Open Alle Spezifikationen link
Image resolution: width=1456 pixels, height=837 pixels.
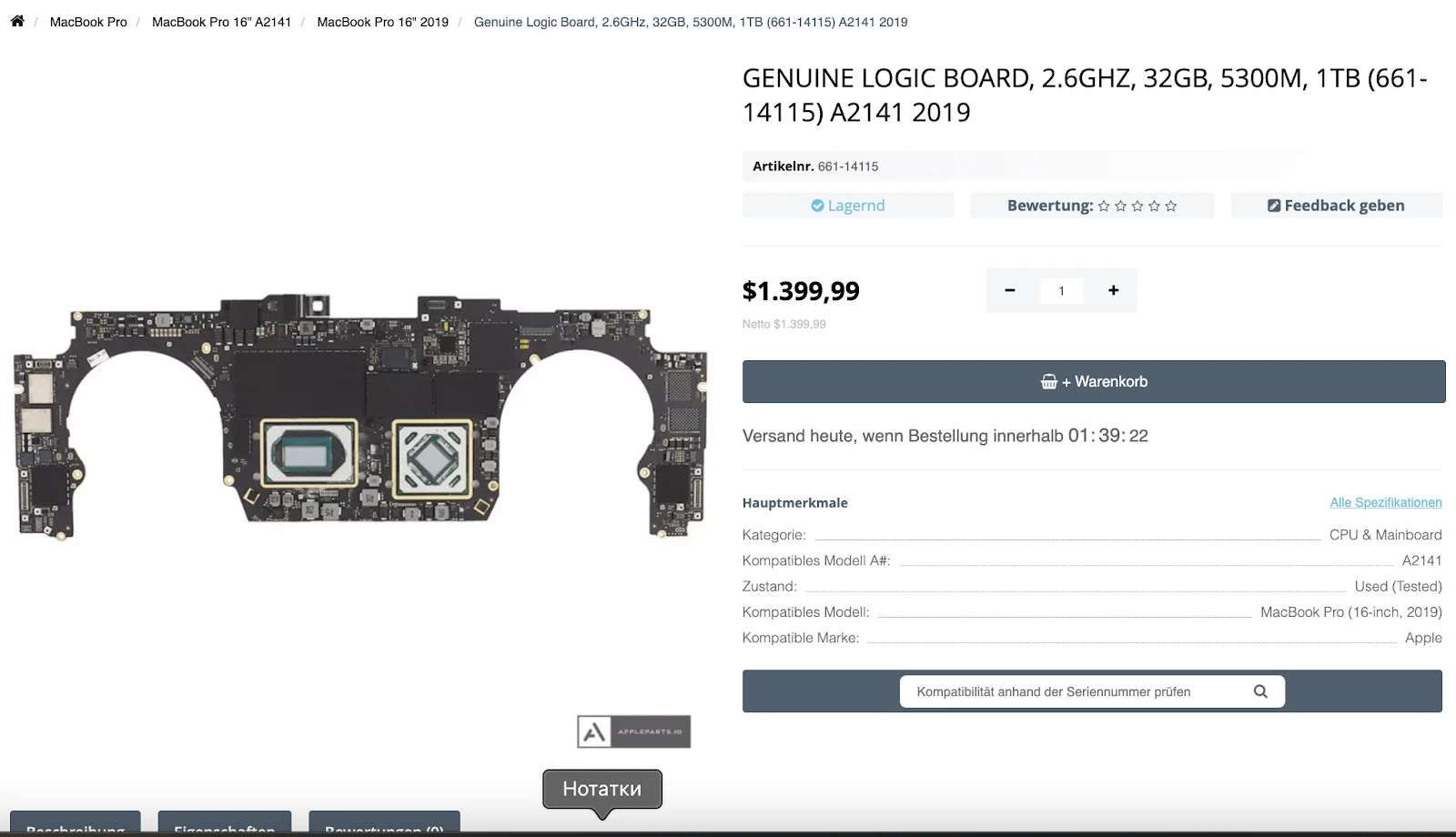pos(1386,502)
